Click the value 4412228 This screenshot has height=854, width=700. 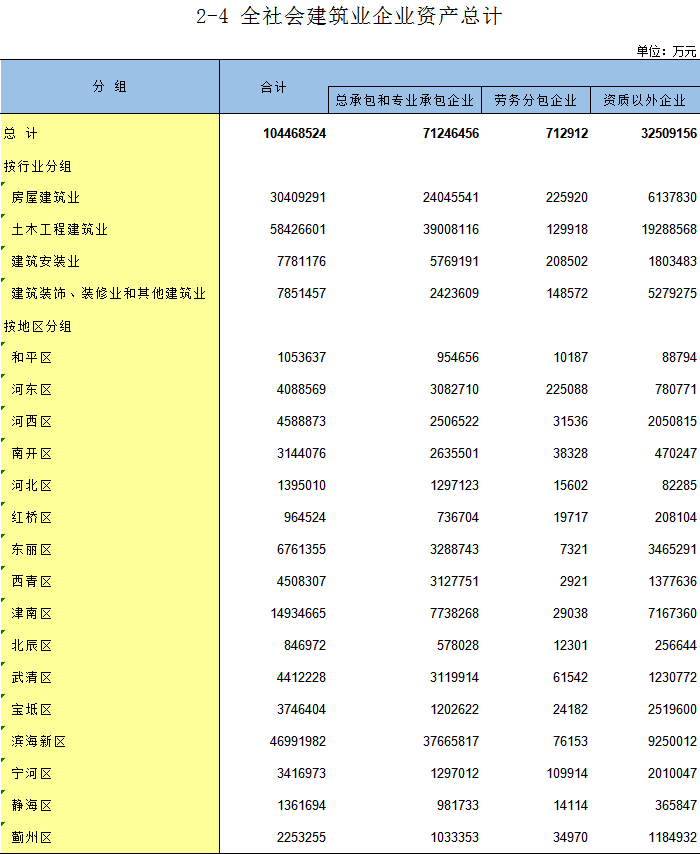[301, 678]
